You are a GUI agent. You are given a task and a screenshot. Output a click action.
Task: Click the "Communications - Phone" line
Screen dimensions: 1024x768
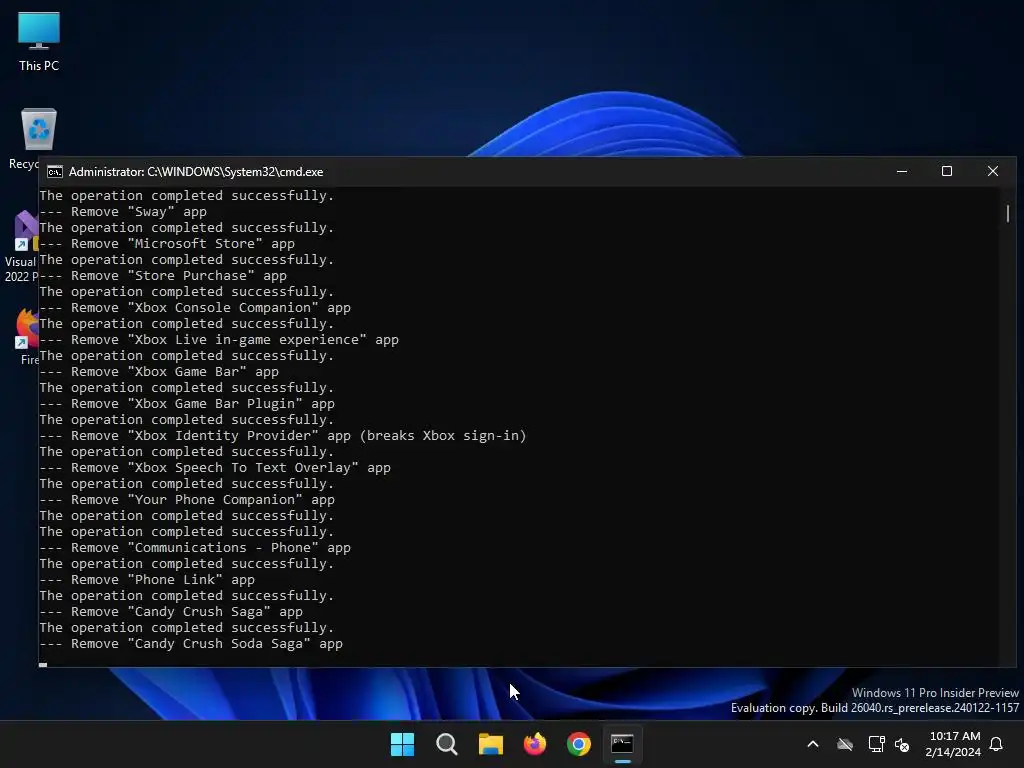(x=195, y=548)
